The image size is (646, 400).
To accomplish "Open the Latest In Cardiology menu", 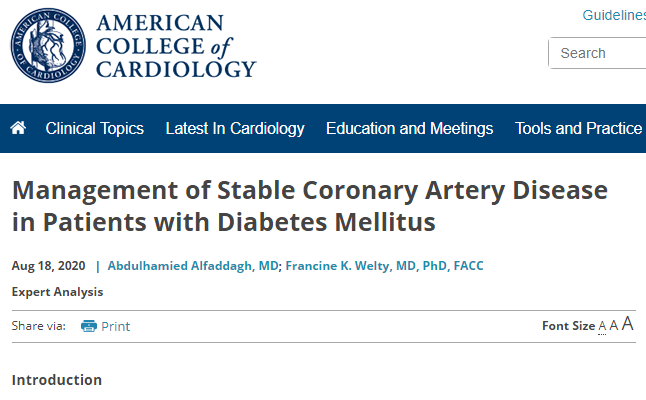I will 235,129.
